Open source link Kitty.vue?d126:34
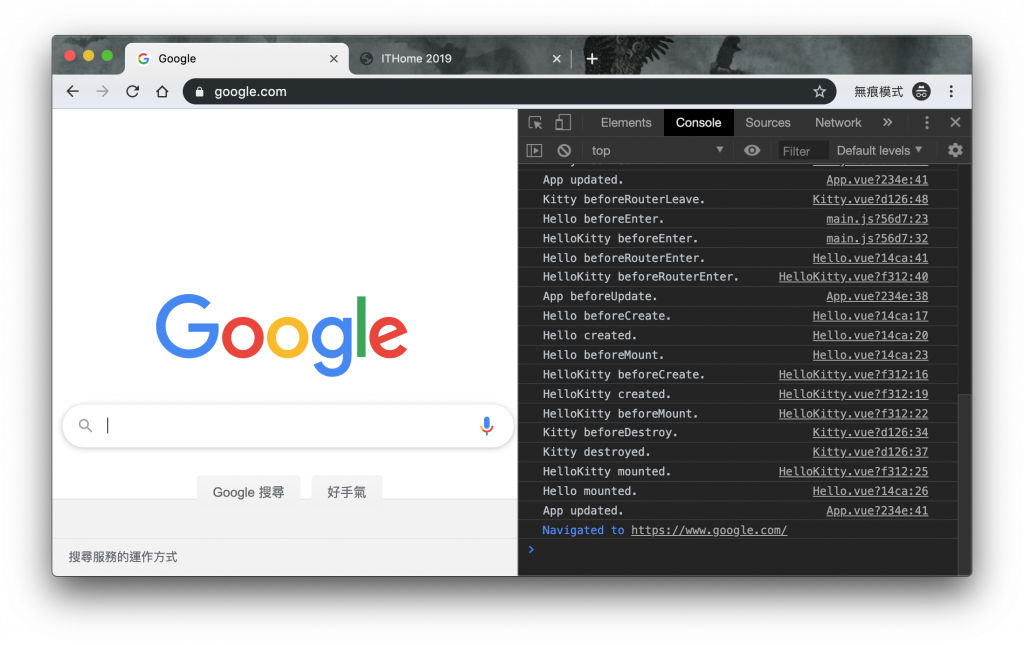This screenshot has width=1024, height=645. [870, 432]
